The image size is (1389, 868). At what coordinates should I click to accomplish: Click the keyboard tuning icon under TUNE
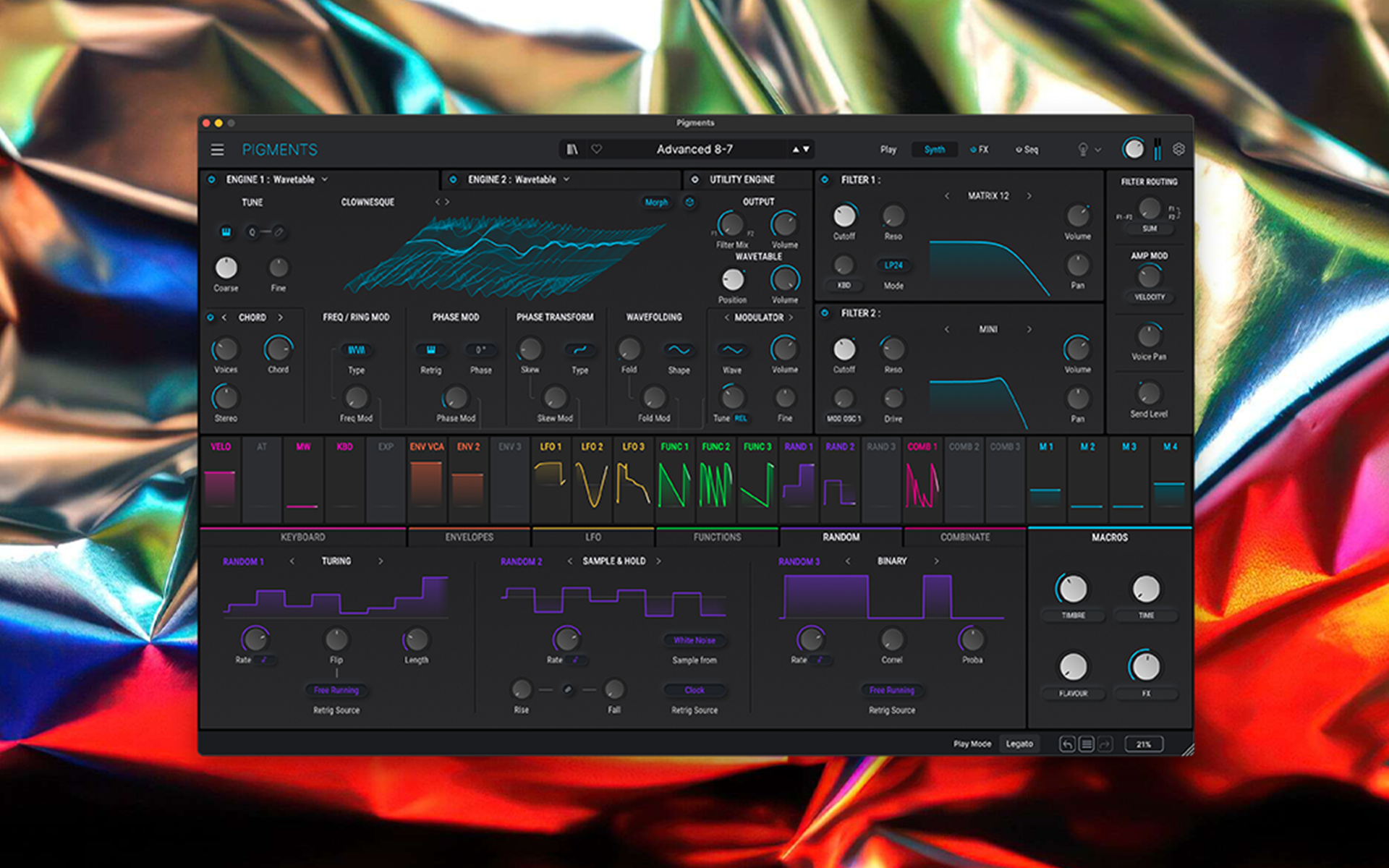tap(226, 232)
